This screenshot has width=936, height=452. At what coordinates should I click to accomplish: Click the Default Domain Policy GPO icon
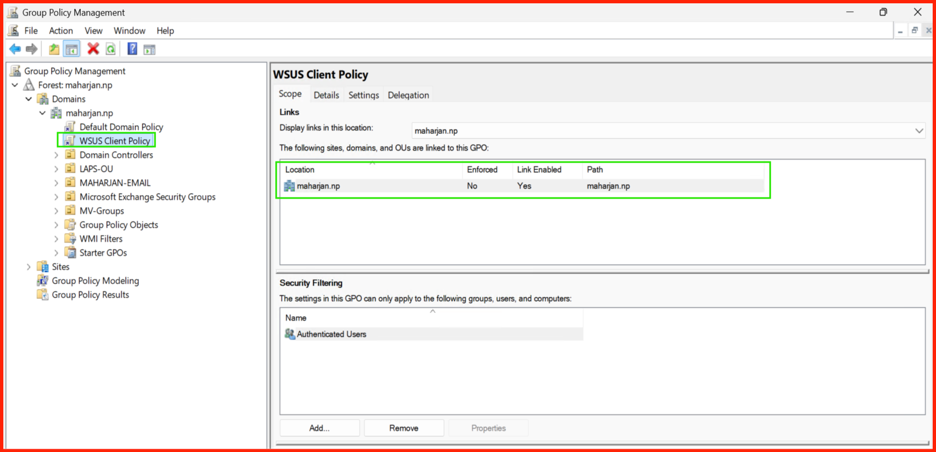coord(71,127)
